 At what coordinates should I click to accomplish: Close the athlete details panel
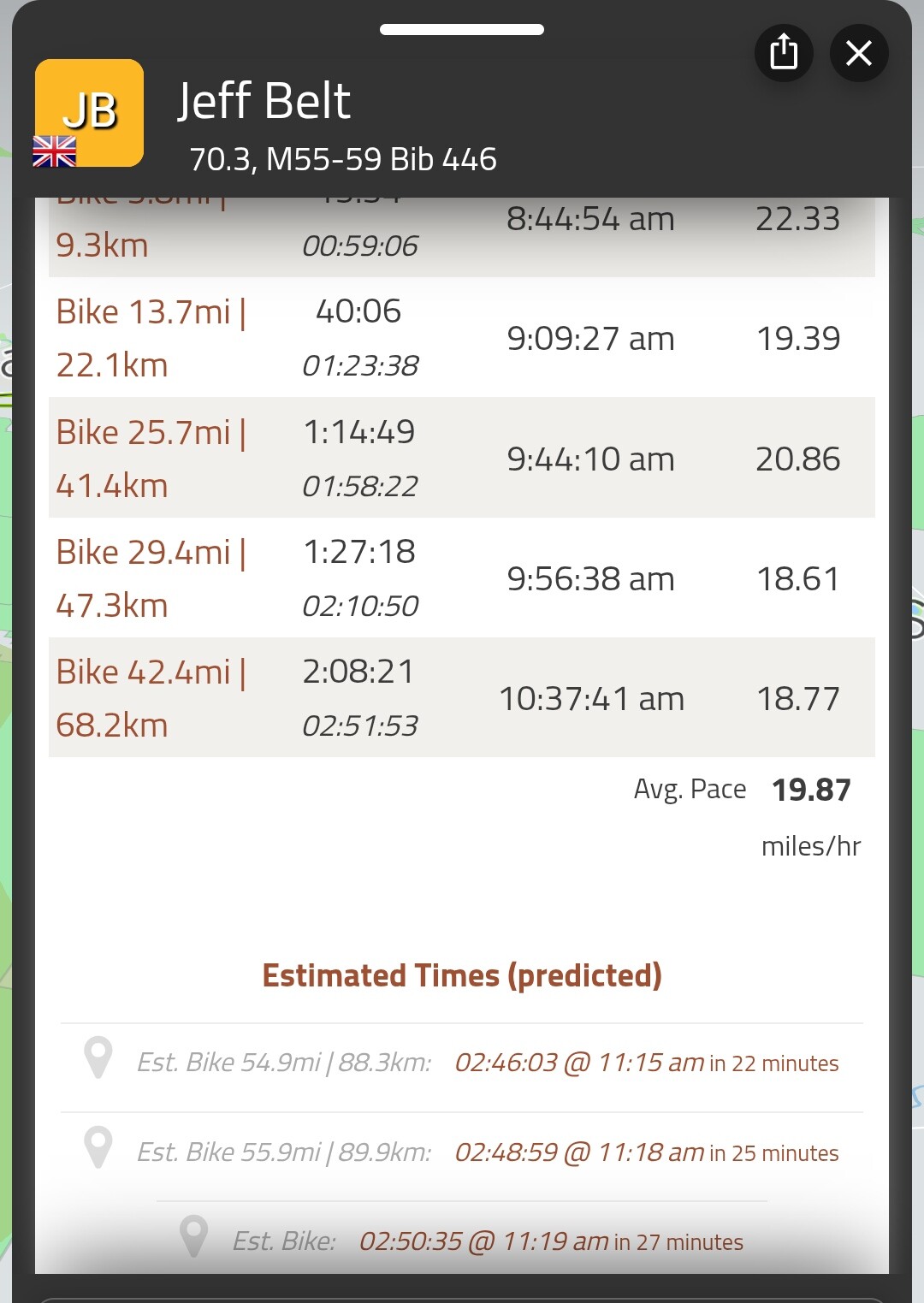pos(859,53)
